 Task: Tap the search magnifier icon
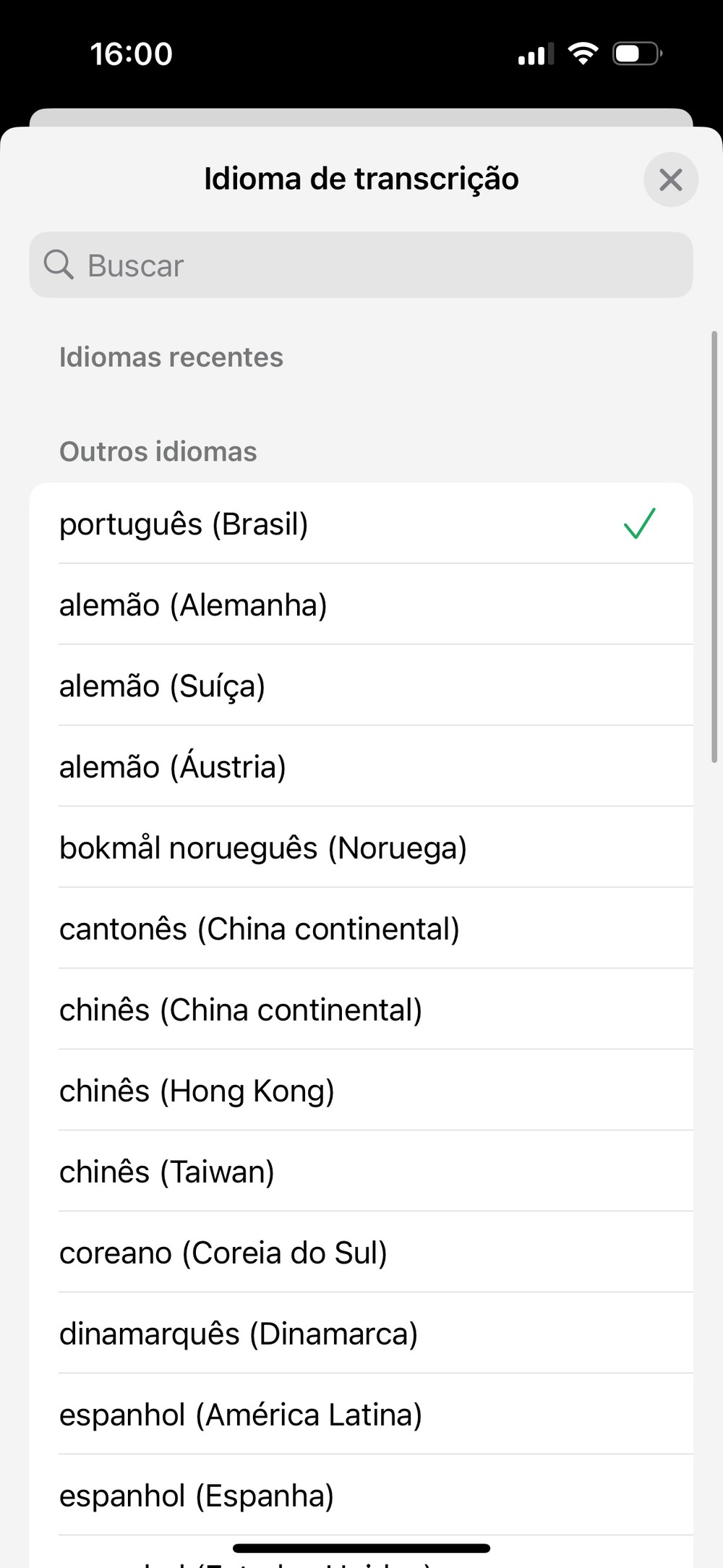59,265
